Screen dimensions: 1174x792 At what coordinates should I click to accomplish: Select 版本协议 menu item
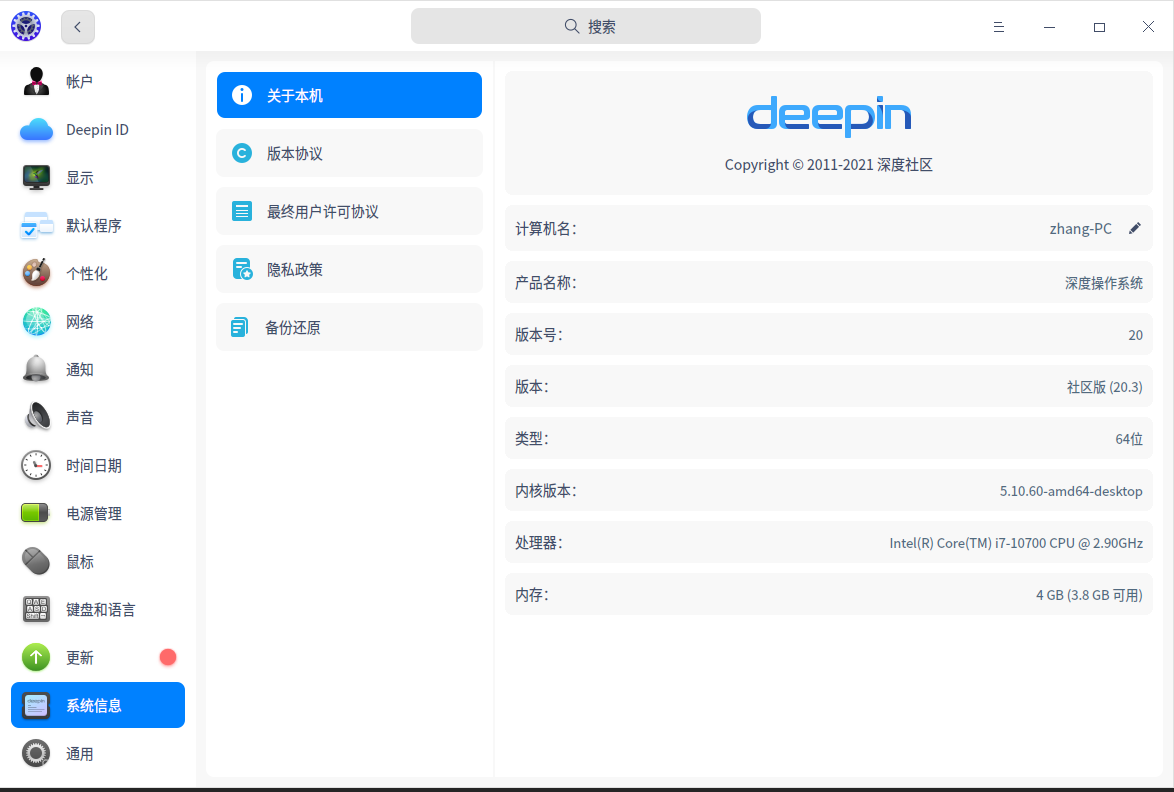coord(349,153)
